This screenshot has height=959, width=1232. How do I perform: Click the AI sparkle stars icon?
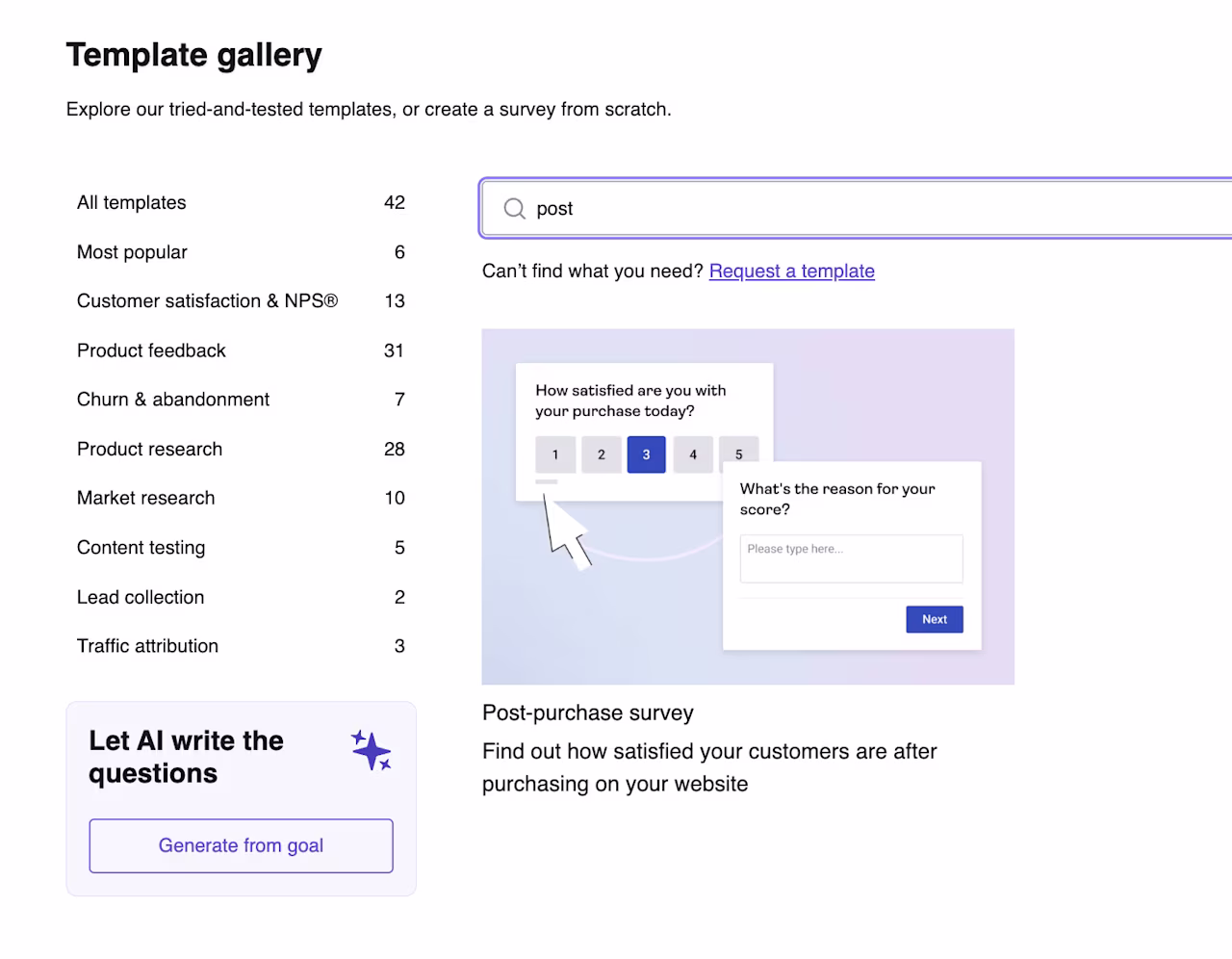coord(372,751)
